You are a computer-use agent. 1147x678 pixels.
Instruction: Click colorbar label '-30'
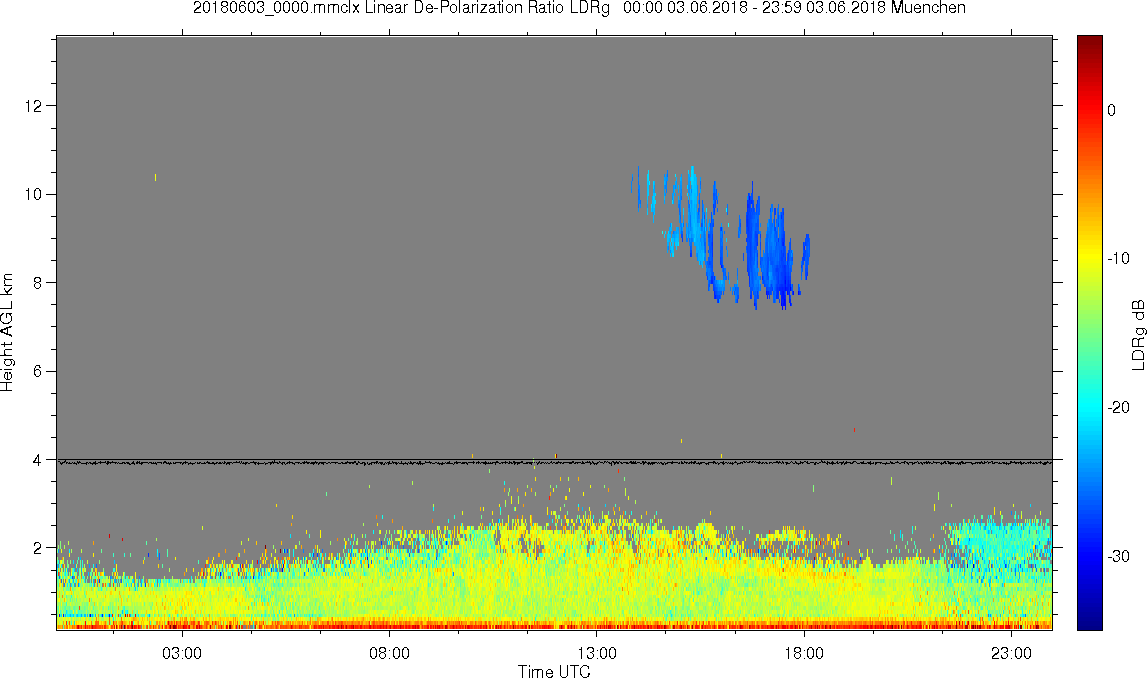pyautogui.click(x=1118, y=557)
